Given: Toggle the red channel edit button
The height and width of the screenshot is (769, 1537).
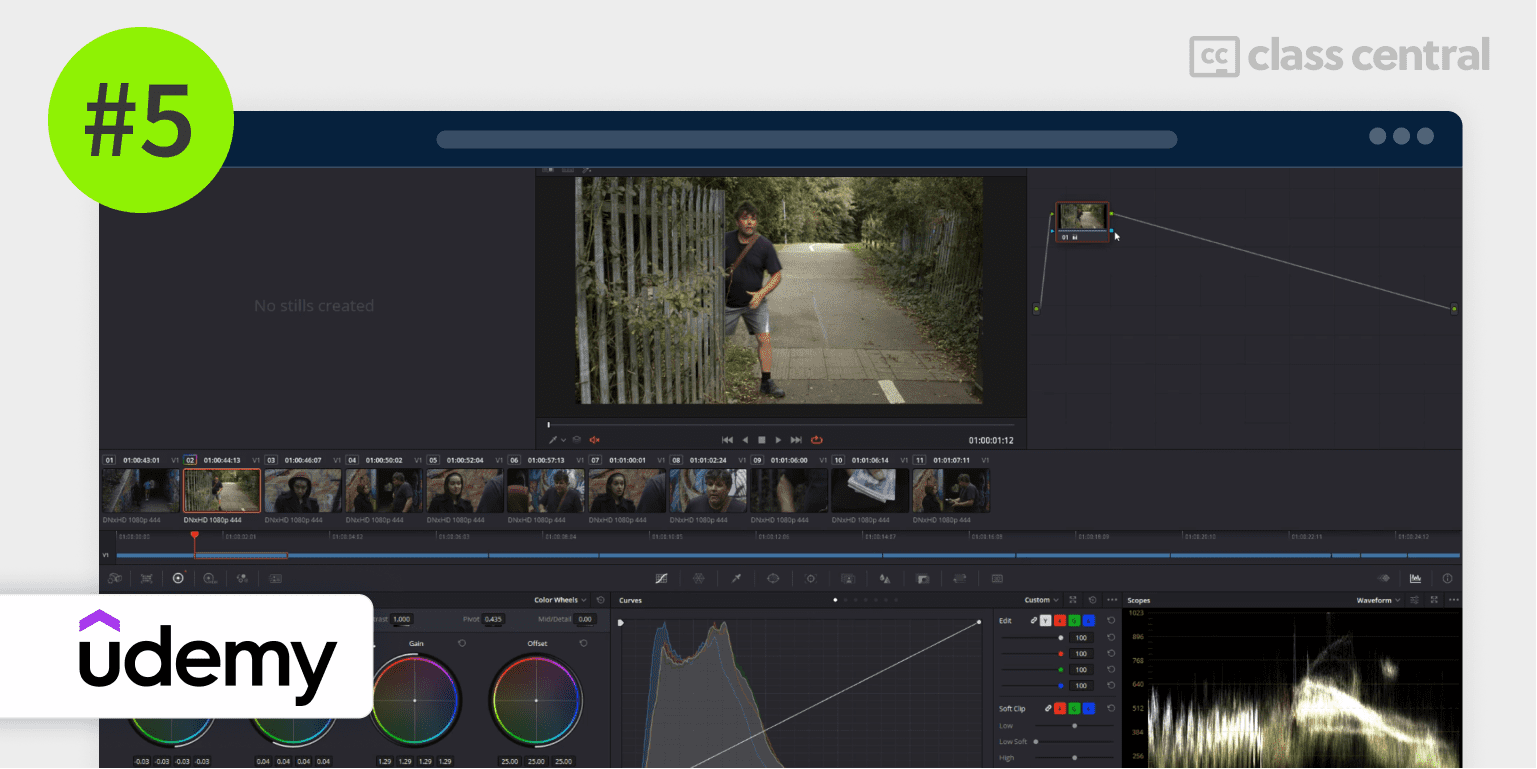Looking at the screenshot, I should pyautogui.click(x=1060, y=621).
